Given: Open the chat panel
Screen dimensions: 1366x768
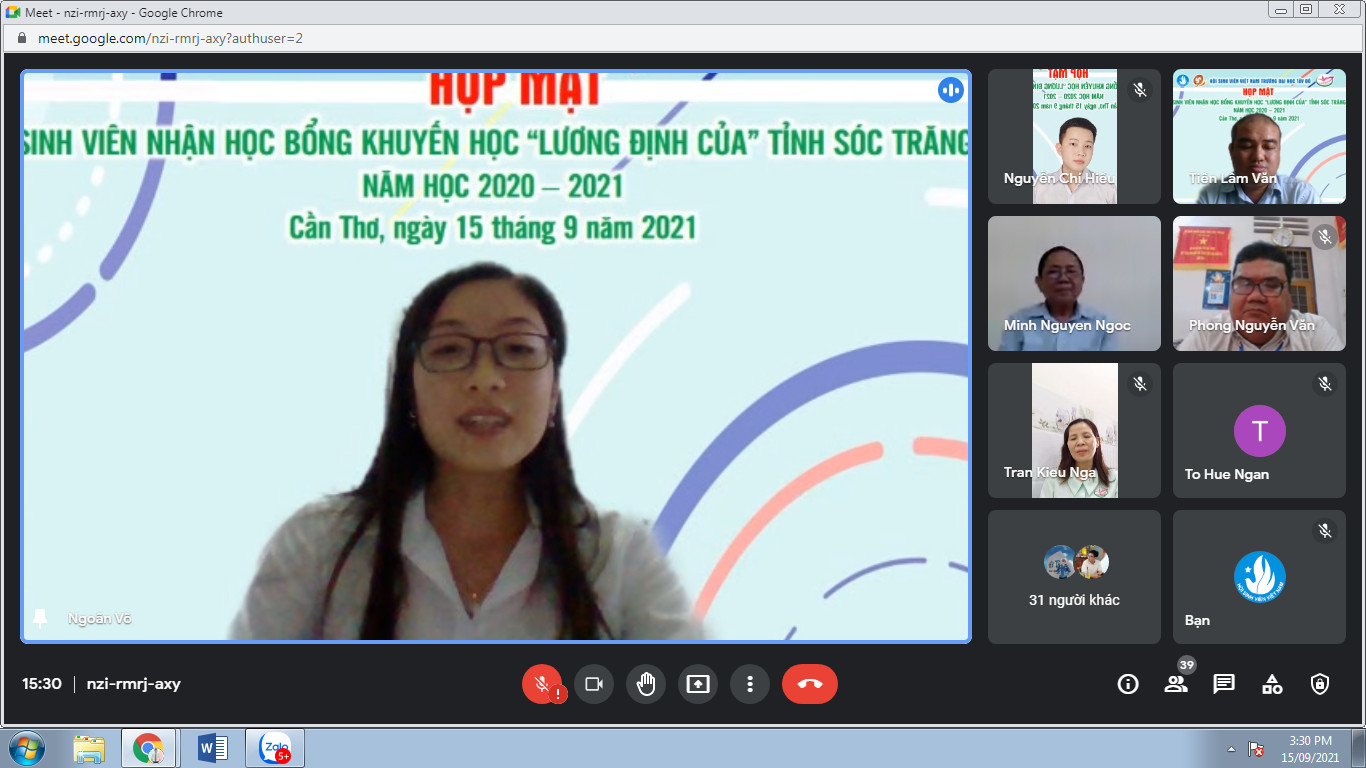Looking at the screenshot, I should pos(1224,684).
